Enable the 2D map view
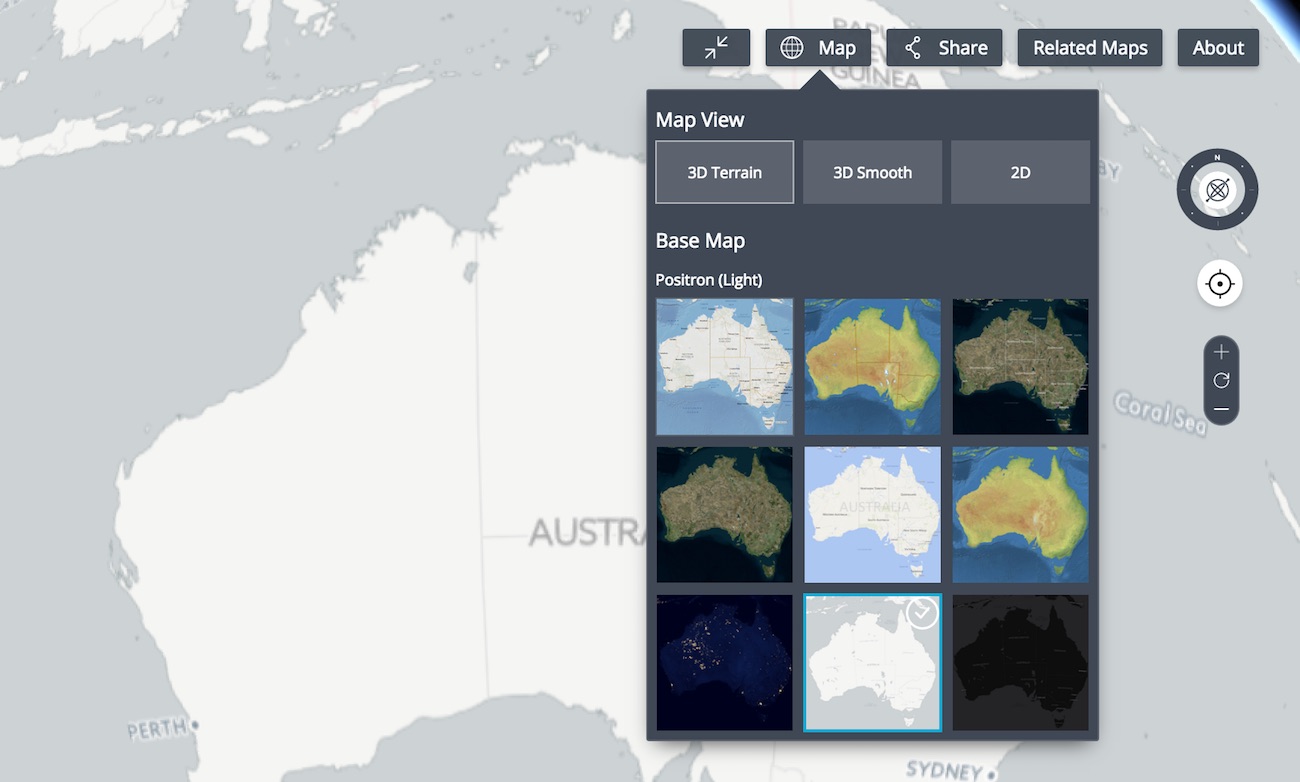Screen dimensions: 1300x782 tap(1020, 172)
